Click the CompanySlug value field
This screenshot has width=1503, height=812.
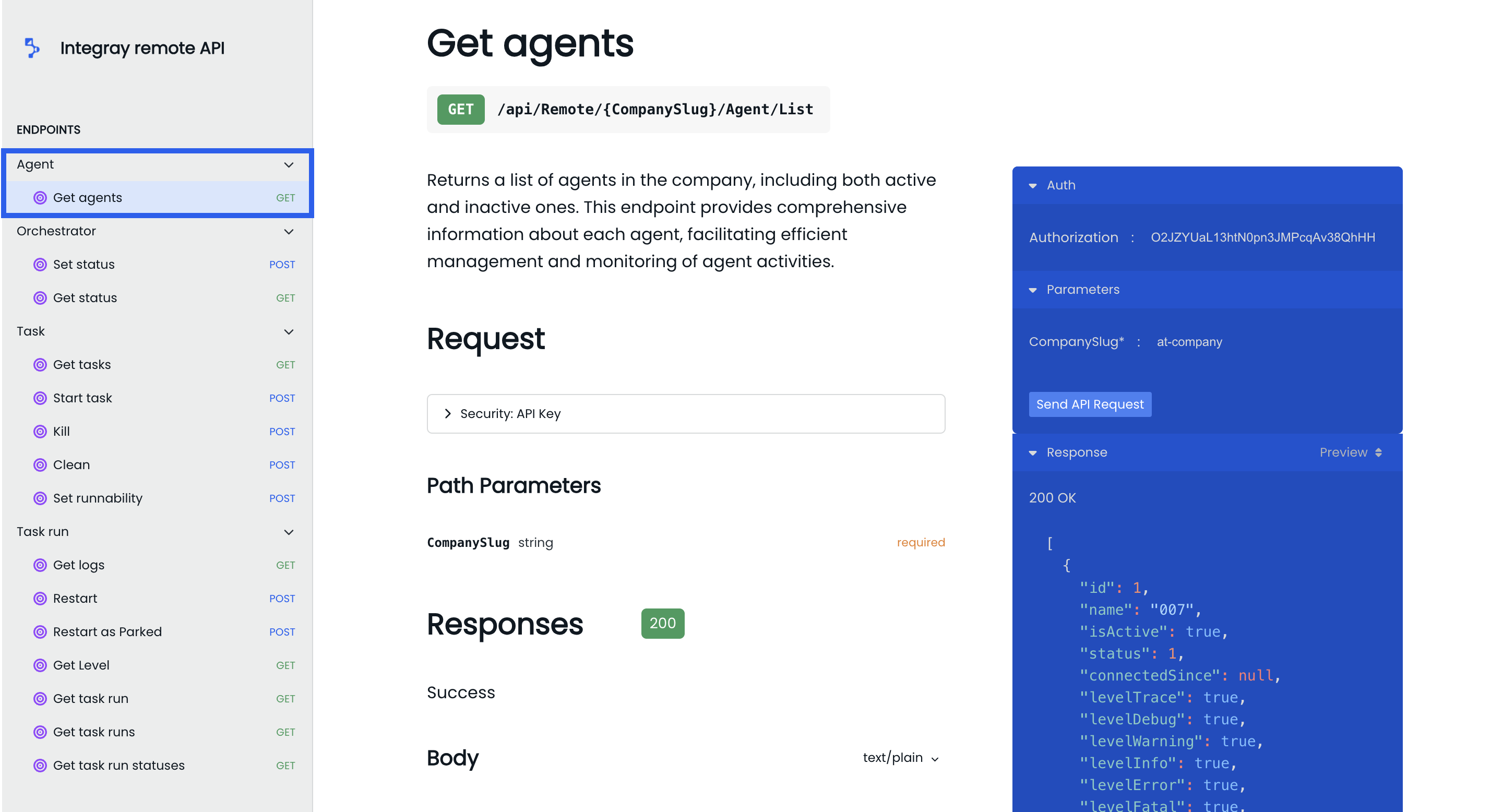[x=1189, y=342]
